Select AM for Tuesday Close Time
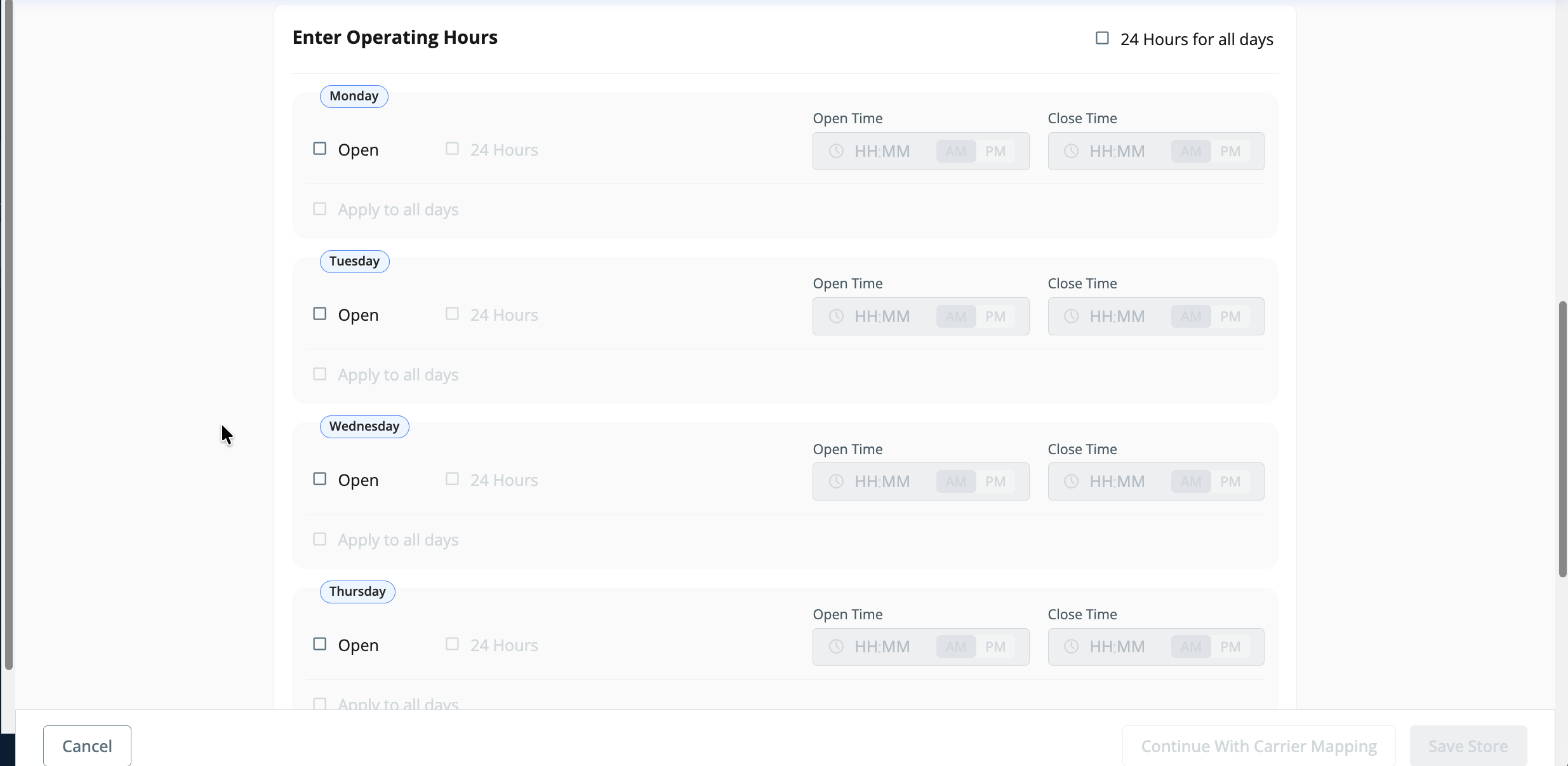This screenshot has width=1568, height=766. click(x=1190, y=316)
